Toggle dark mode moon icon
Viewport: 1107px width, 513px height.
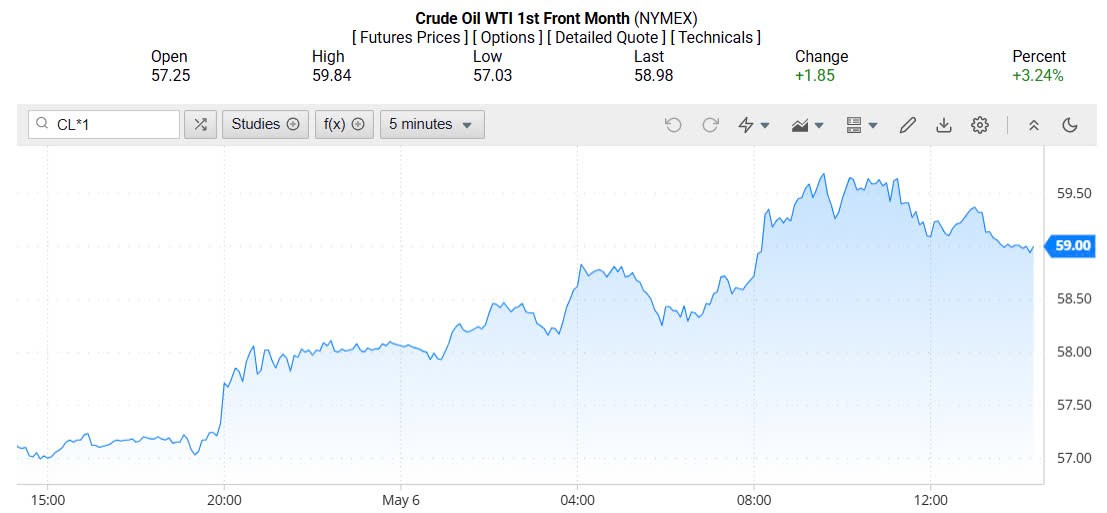(x=1070, y=125)
